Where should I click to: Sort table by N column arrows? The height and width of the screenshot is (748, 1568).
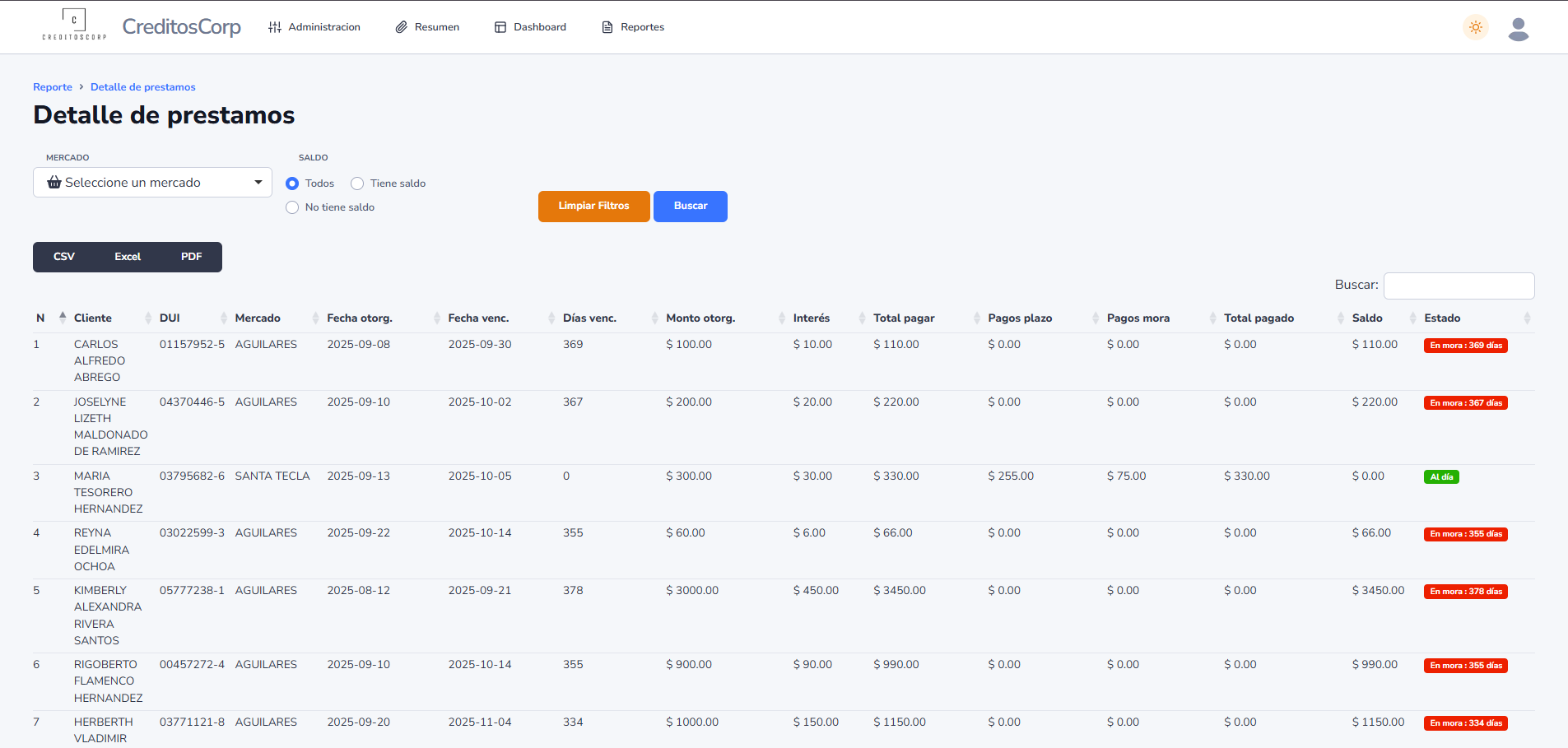63,318
